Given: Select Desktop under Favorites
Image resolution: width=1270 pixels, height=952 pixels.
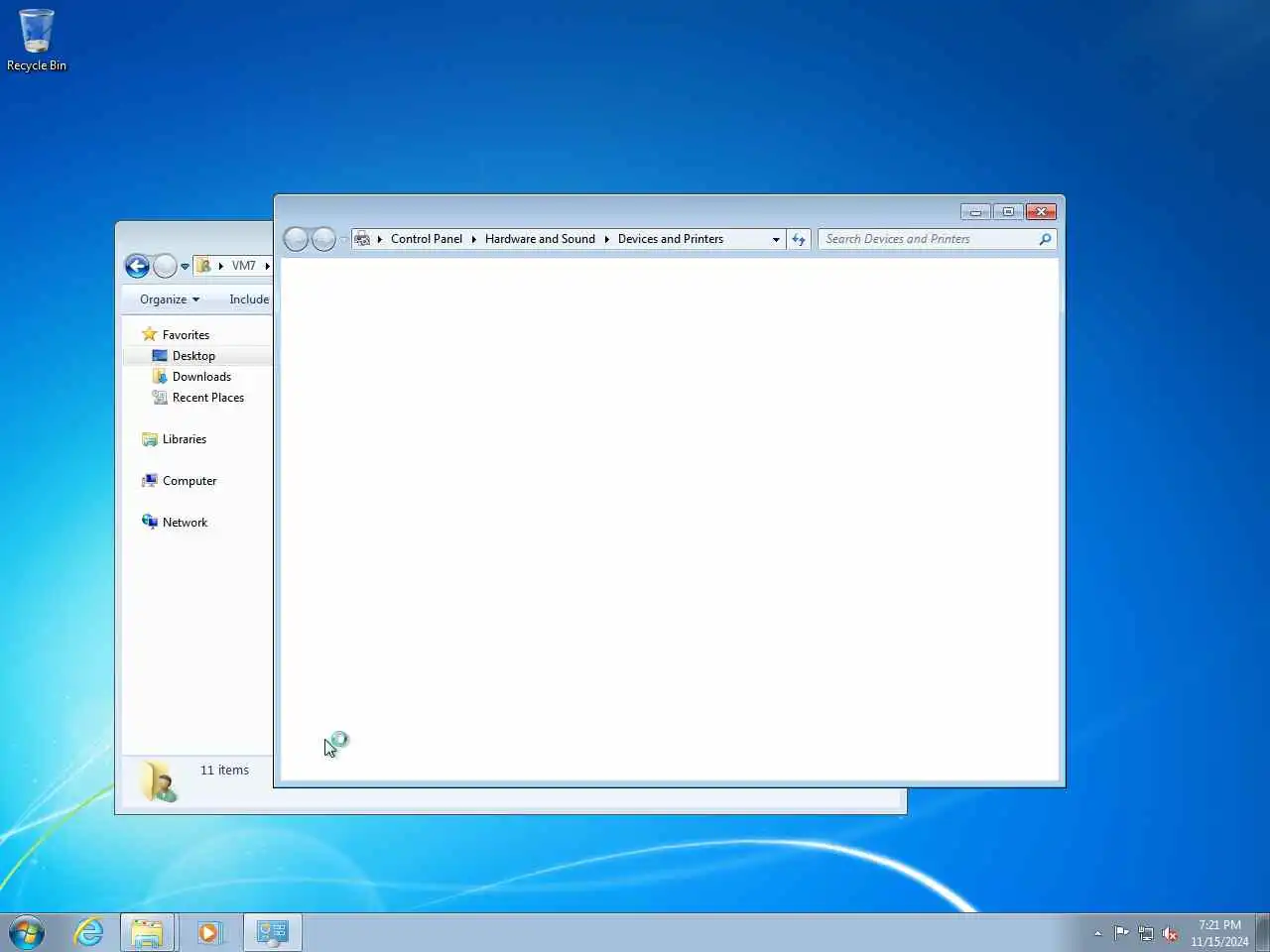Looking at the screenshot, I should [x=193, y=356].
